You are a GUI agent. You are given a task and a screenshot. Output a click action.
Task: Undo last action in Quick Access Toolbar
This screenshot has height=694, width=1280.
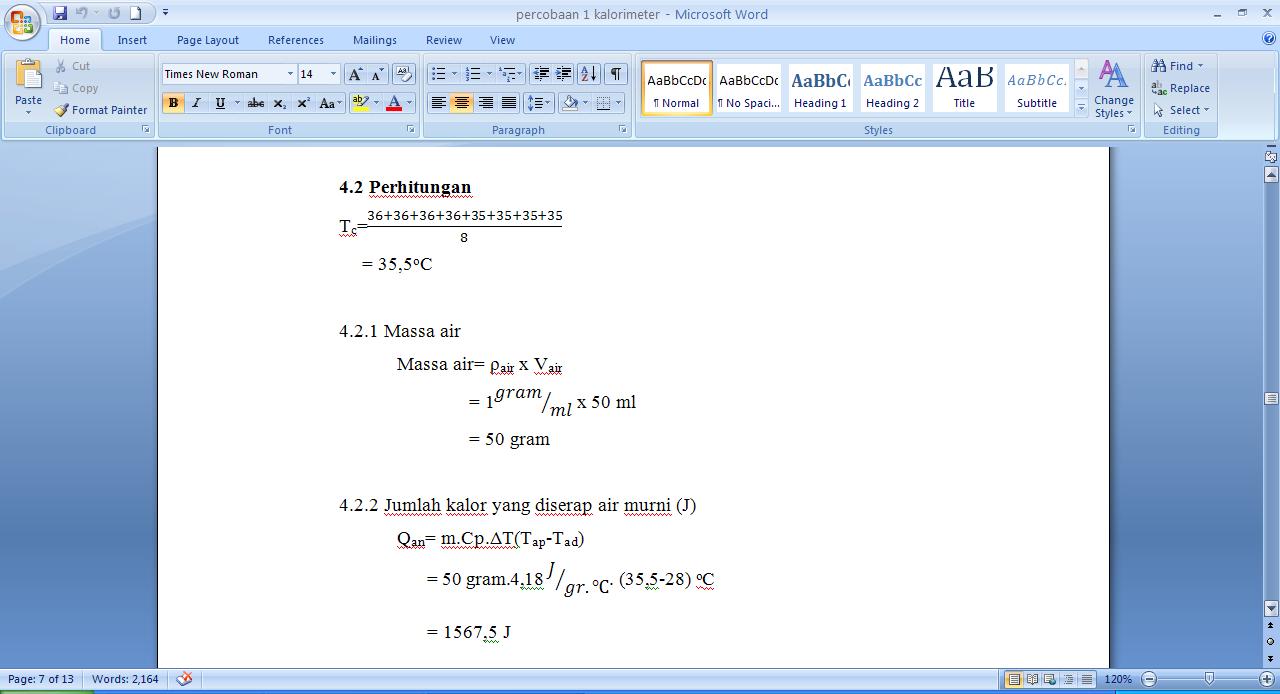(82, 13)
